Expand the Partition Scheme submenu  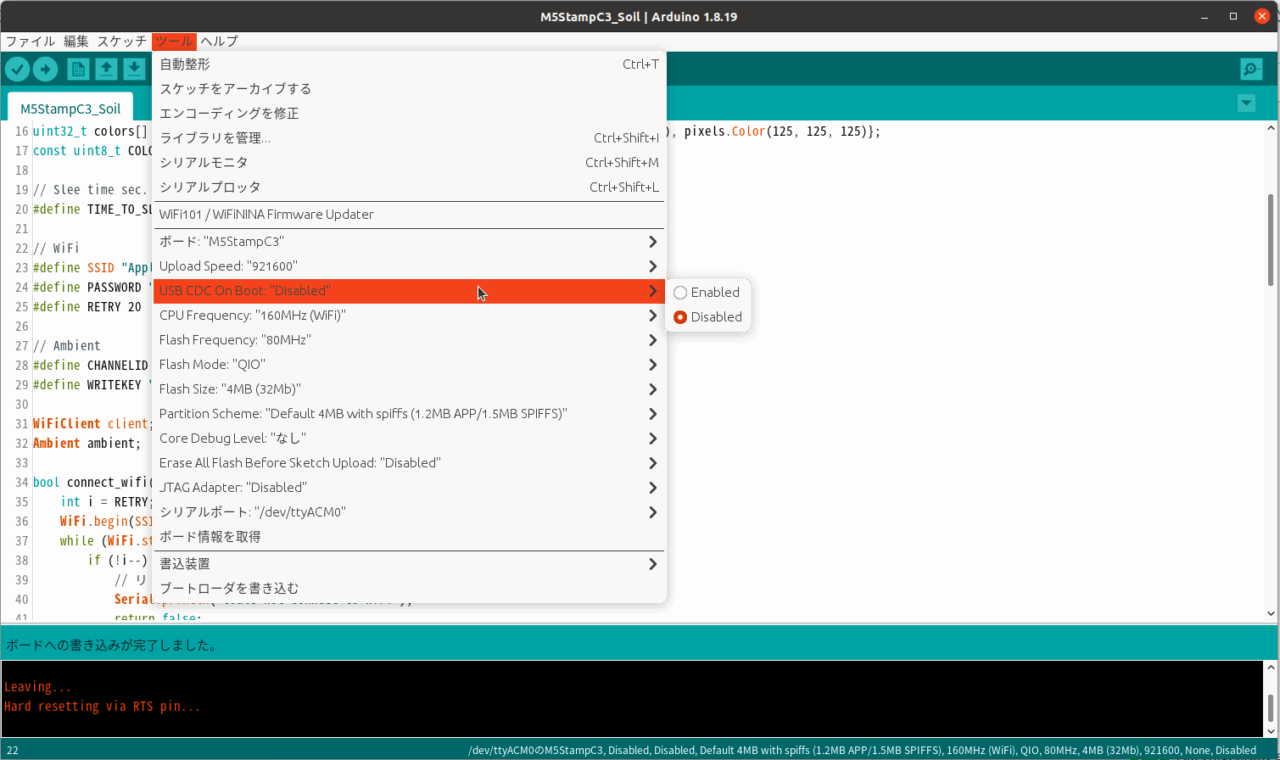[x=409, y=413]
